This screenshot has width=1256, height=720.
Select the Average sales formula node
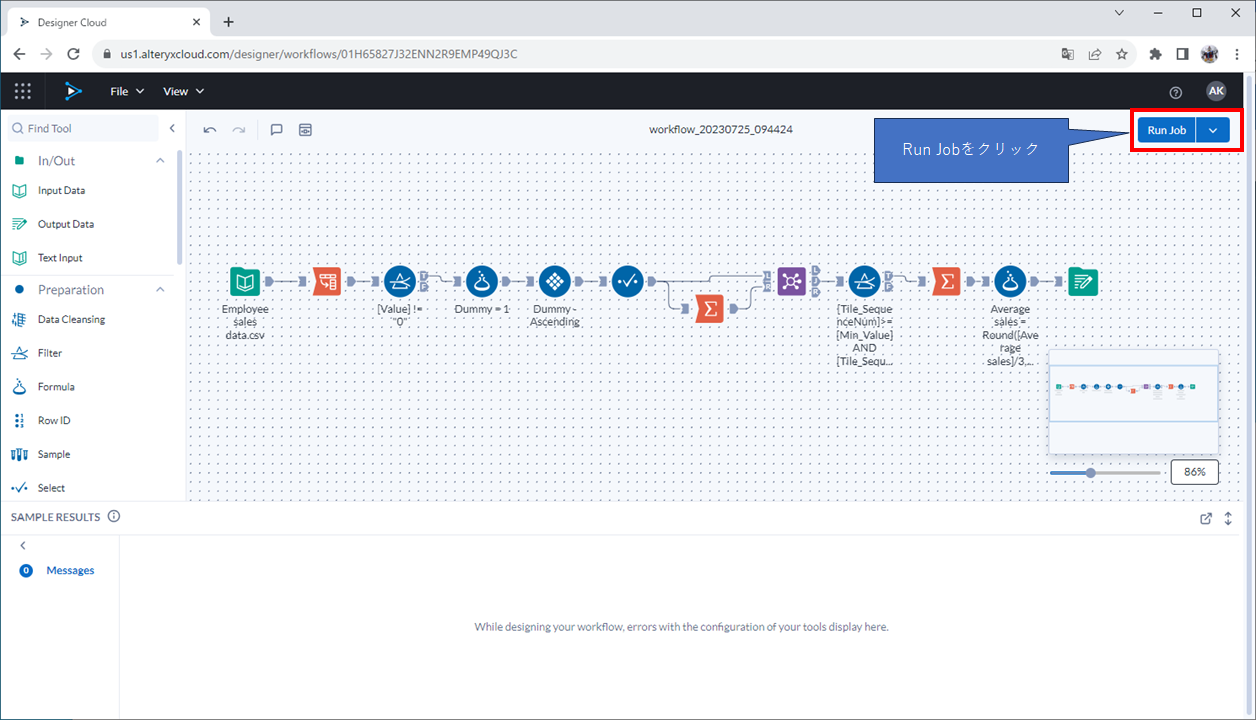pyautogui.click(x=1010, y=282)
